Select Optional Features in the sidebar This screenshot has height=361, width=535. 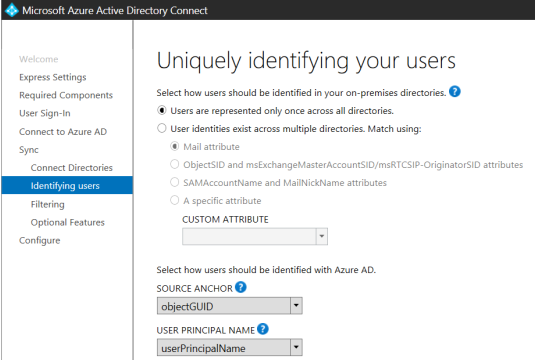coord(68,222)
